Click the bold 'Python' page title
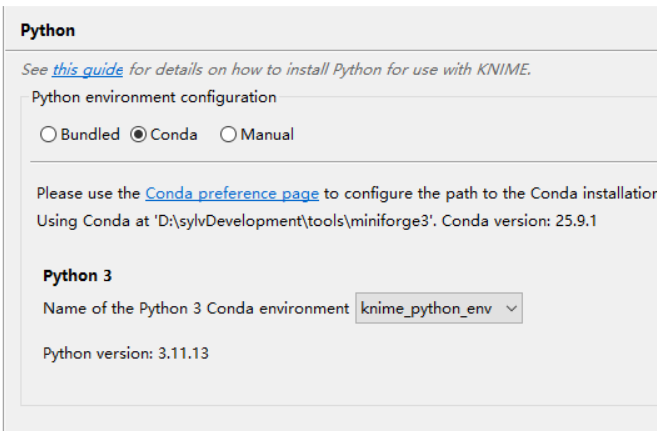 pos(47,30)
